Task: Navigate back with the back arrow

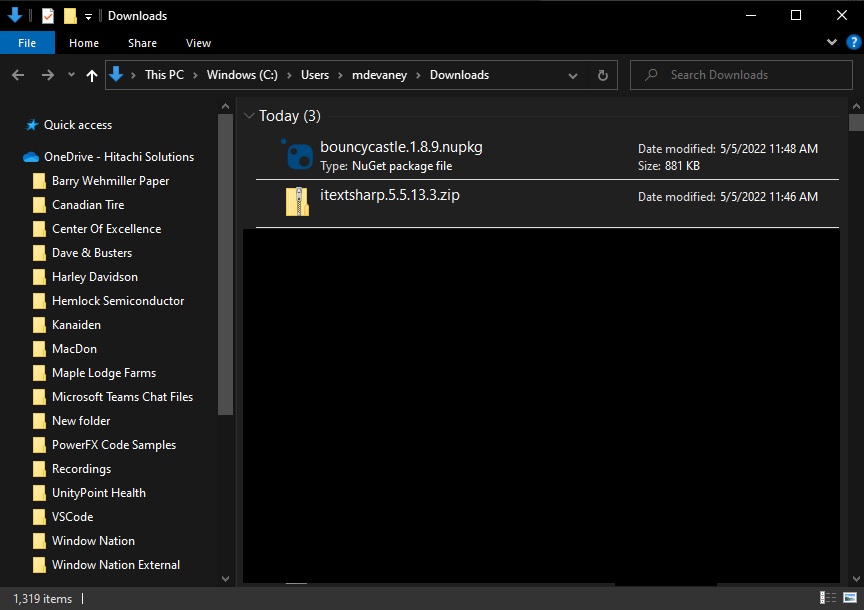Action: (18, 75)
